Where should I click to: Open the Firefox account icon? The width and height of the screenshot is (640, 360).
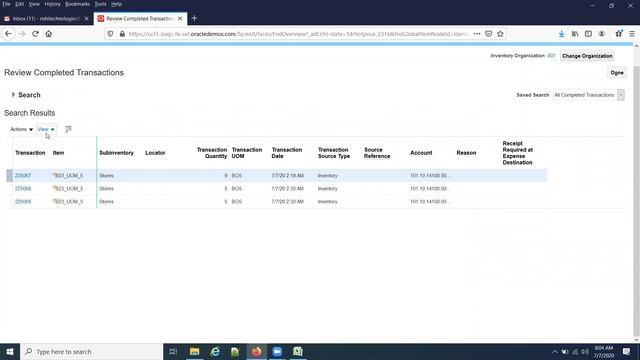point(602,34)
